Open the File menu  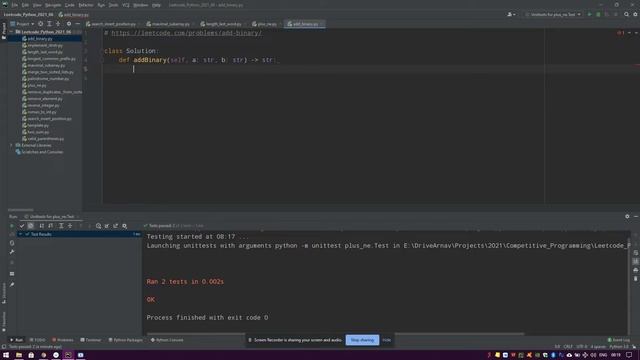[x=15, y=5]
